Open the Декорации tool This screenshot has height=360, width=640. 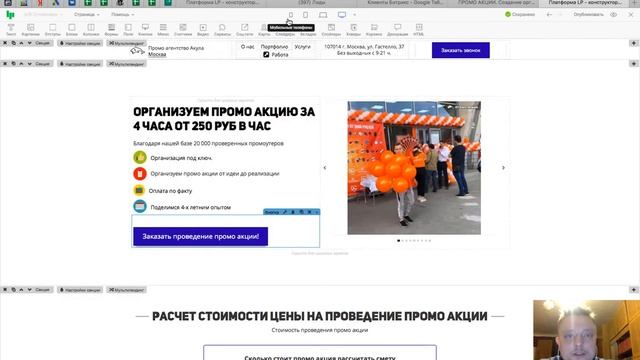coord(398,30)
